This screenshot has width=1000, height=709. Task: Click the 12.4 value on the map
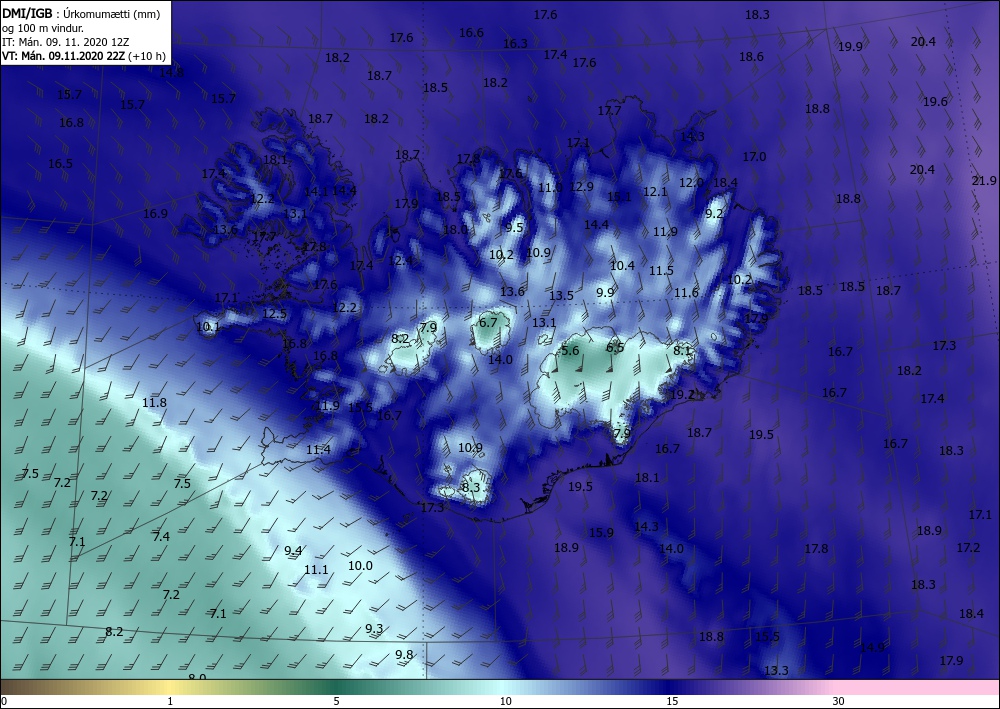[400, 261]
